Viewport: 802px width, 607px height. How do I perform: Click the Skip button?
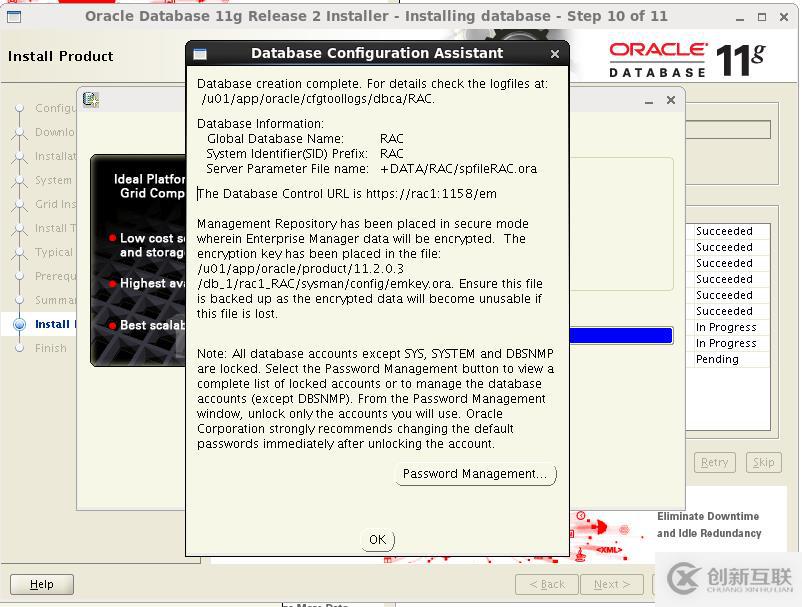click(763, 462)
